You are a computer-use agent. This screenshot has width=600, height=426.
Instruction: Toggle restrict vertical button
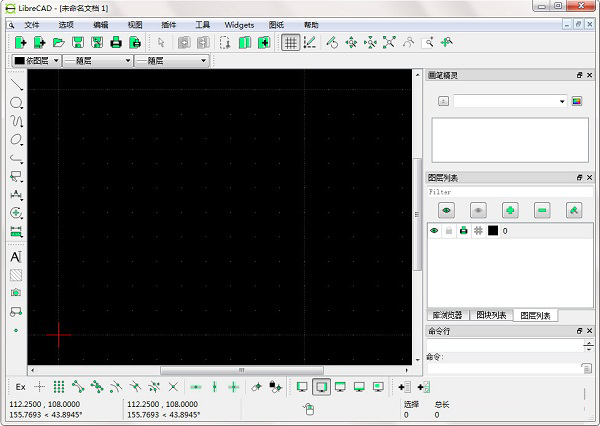[x=214, y=387]
